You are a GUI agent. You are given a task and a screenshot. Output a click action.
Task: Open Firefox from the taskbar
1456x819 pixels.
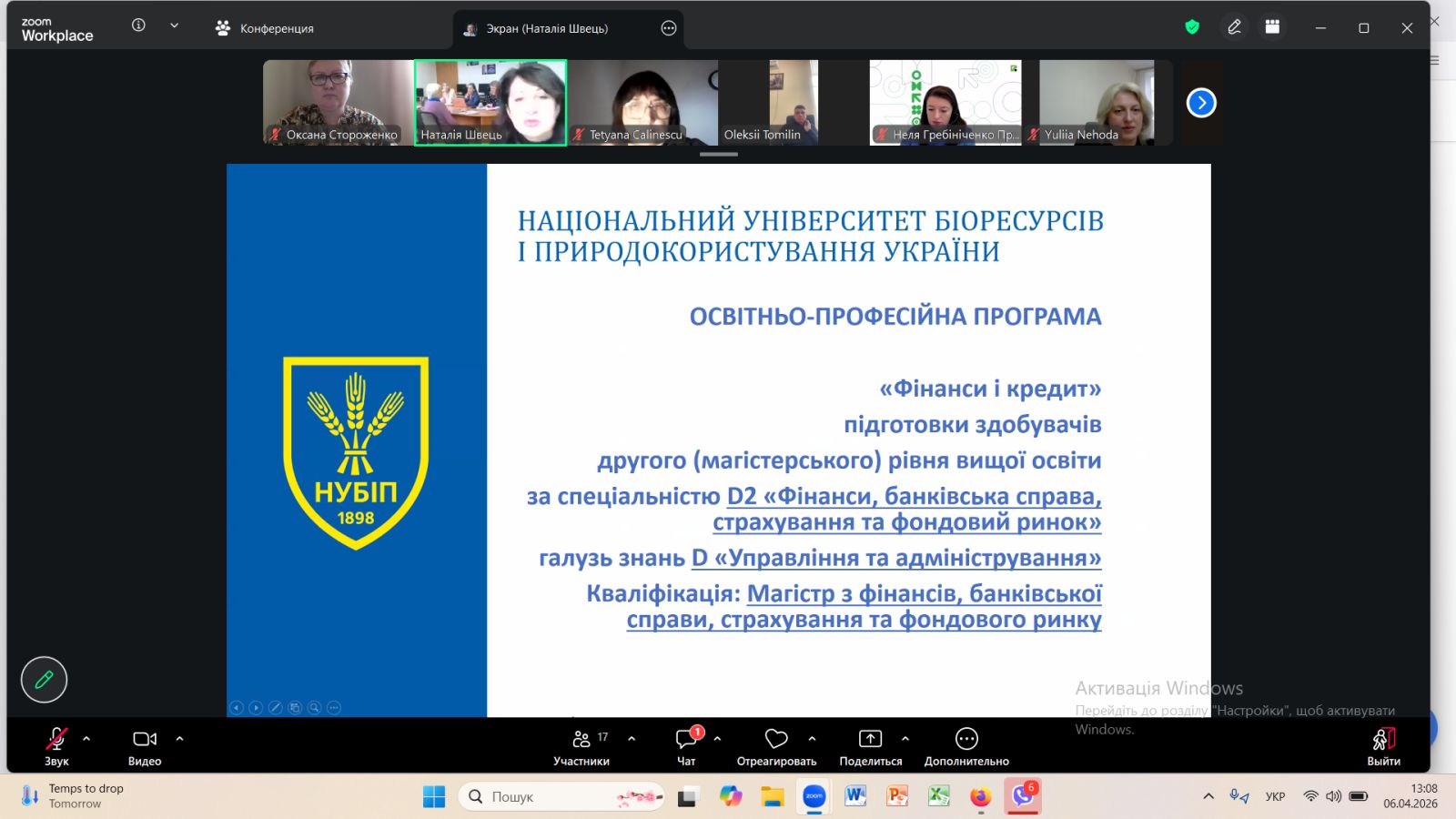coord(980,797)
